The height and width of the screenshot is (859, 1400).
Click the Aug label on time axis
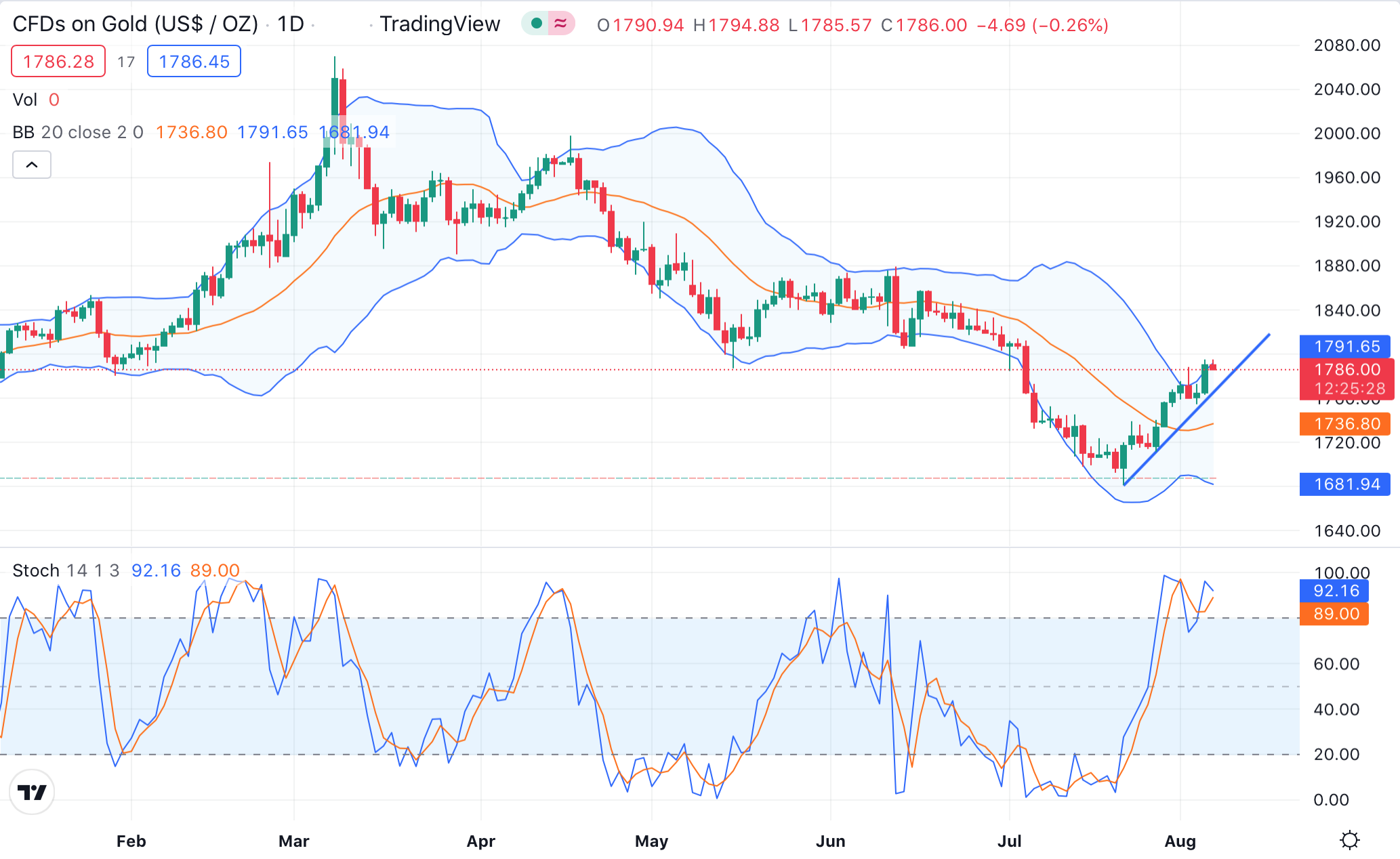pyautogui.click(x=1180, y=841)
